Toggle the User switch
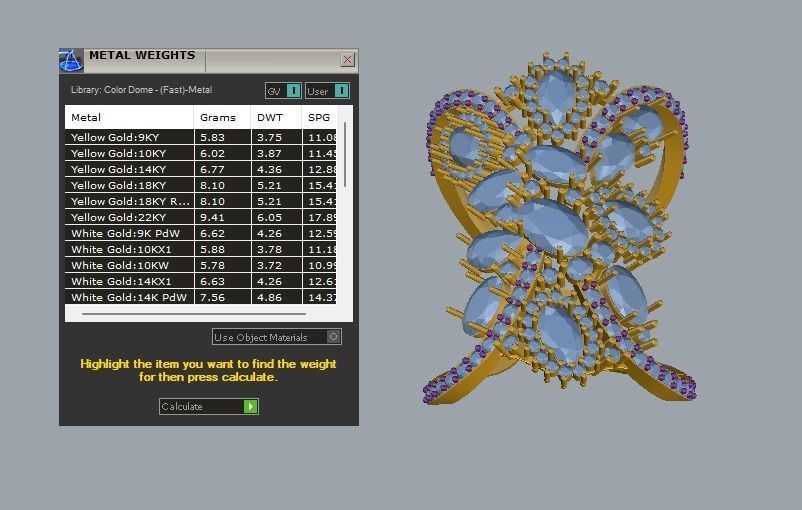The height and width of the screenshot is (510, 802). [x=327, y=91]
